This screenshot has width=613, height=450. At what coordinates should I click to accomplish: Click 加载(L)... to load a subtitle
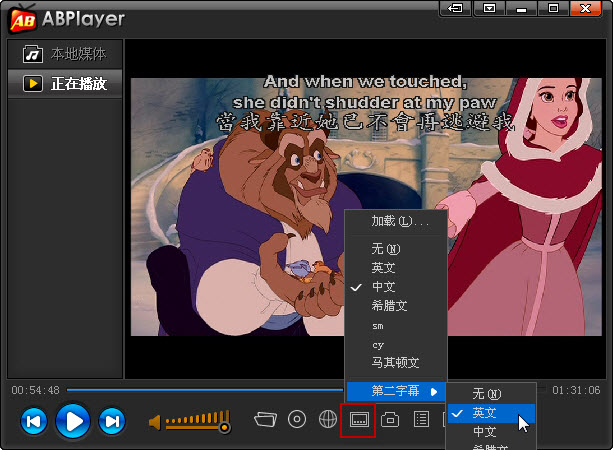pyautogui.click(x=400, y=221)
